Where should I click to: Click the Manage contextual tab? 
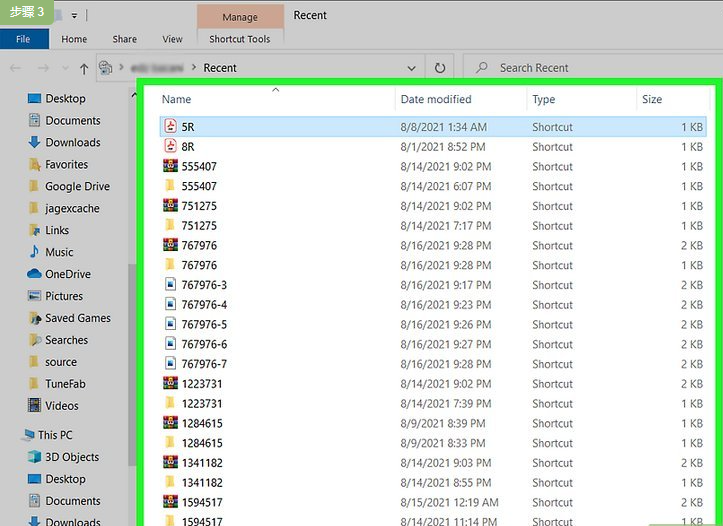click(x=240, y=17)
